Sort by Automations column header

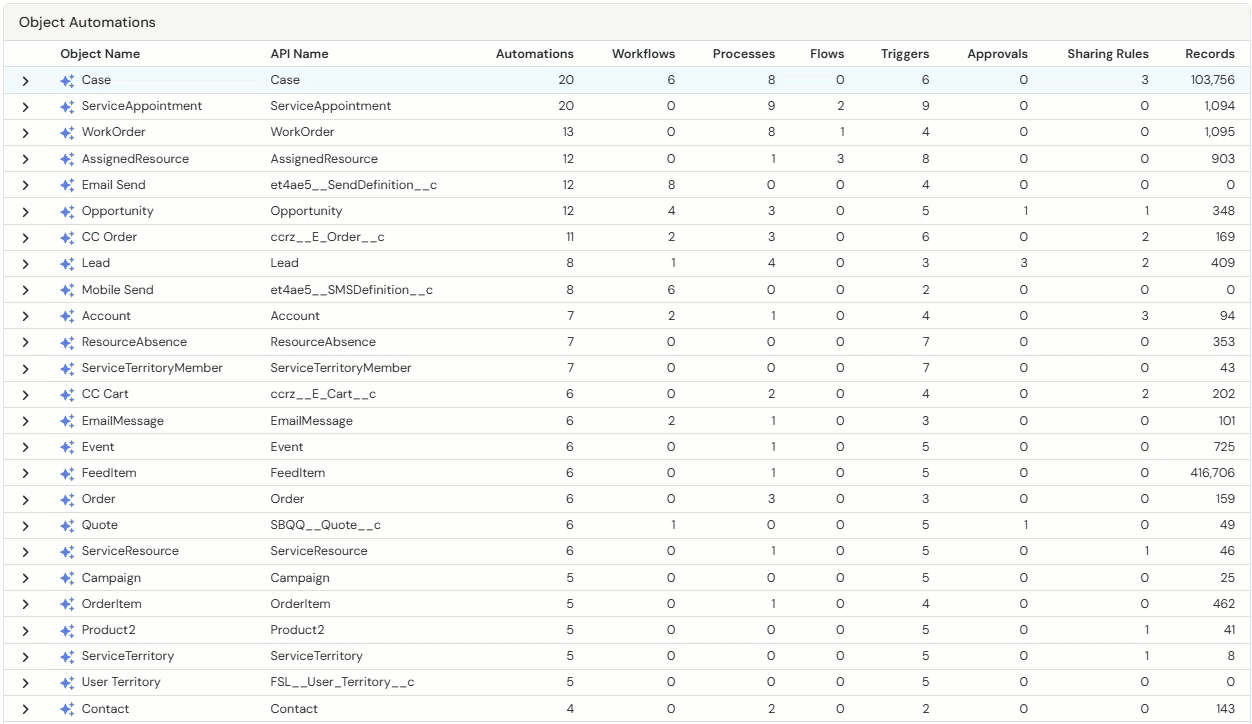point(535,54)
